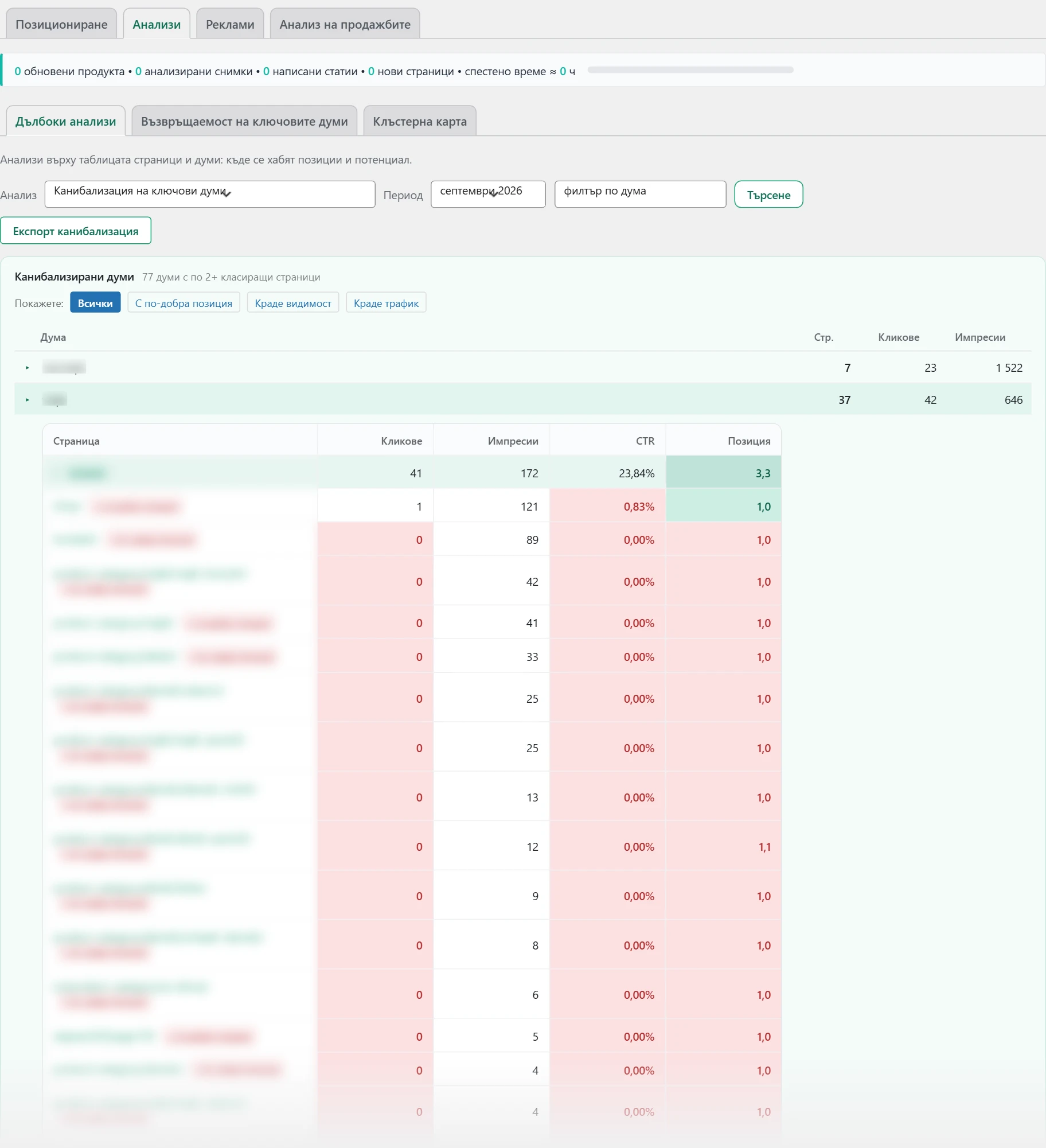Select the Краде трафик filter

[x=386, y=303]
